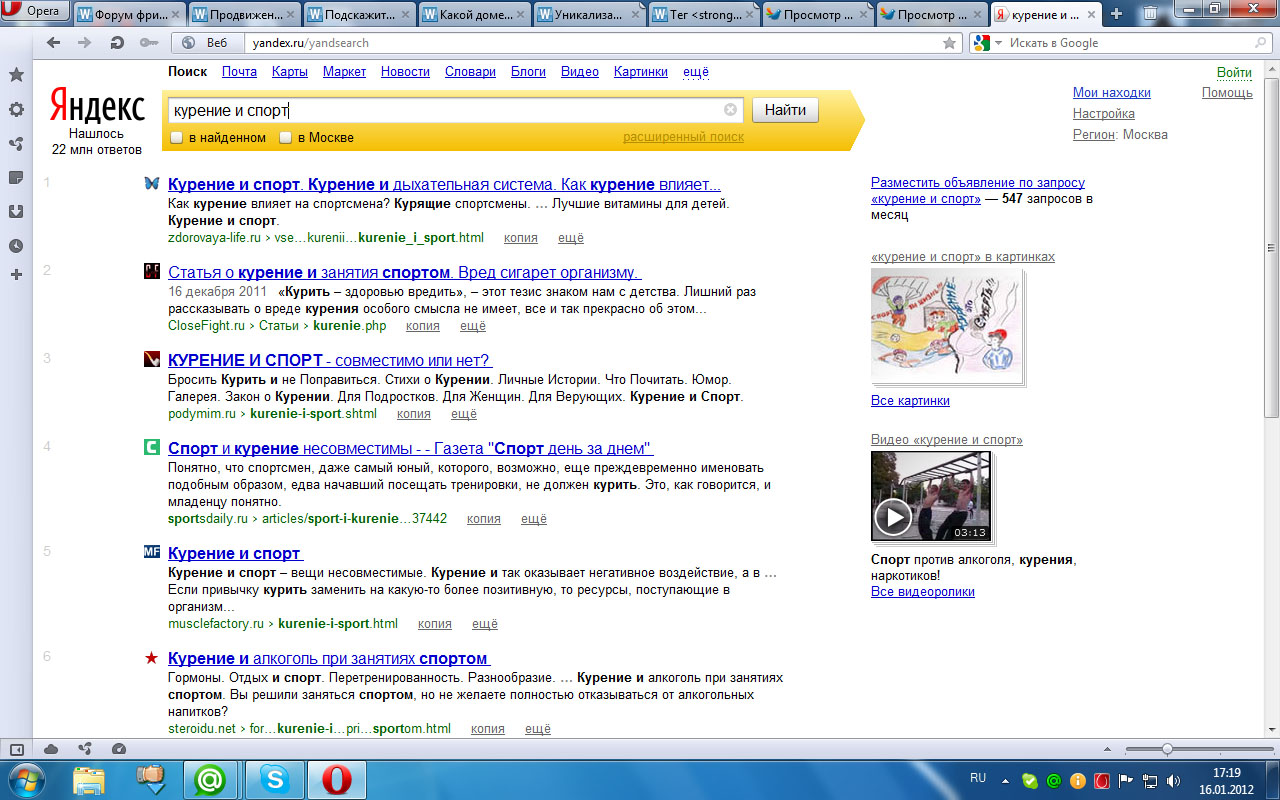
Task: Open a new tab with plus button
Action: [1117, 13]
